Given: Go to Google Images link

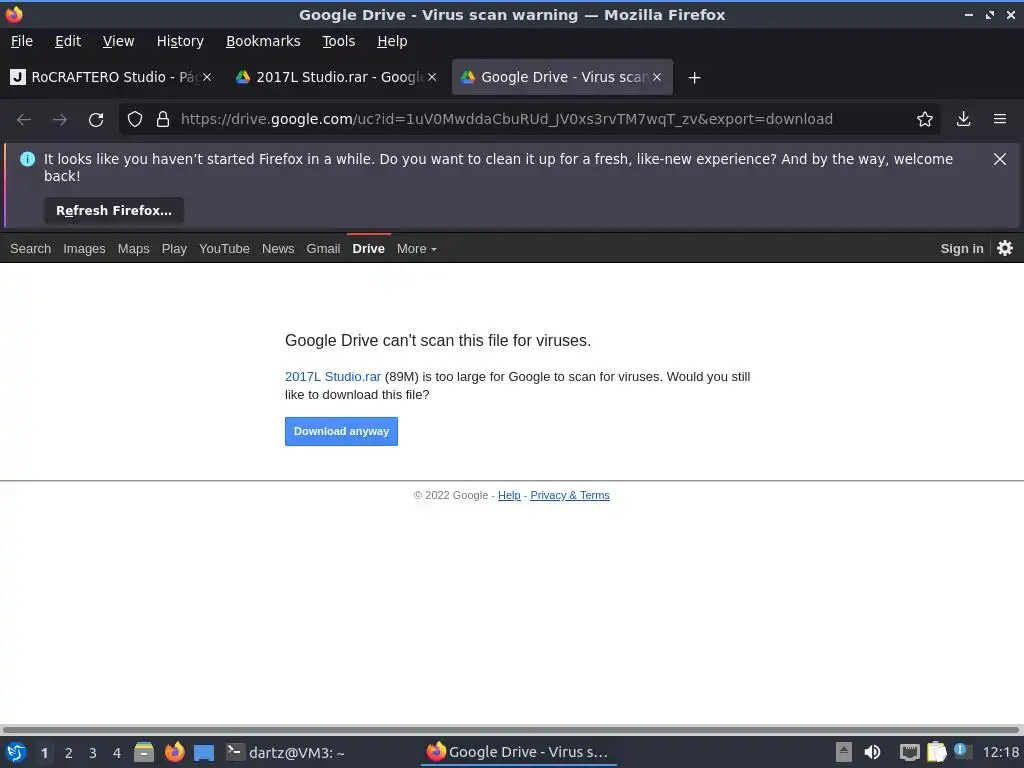Looking at the screenshot, I should [84, 249].
